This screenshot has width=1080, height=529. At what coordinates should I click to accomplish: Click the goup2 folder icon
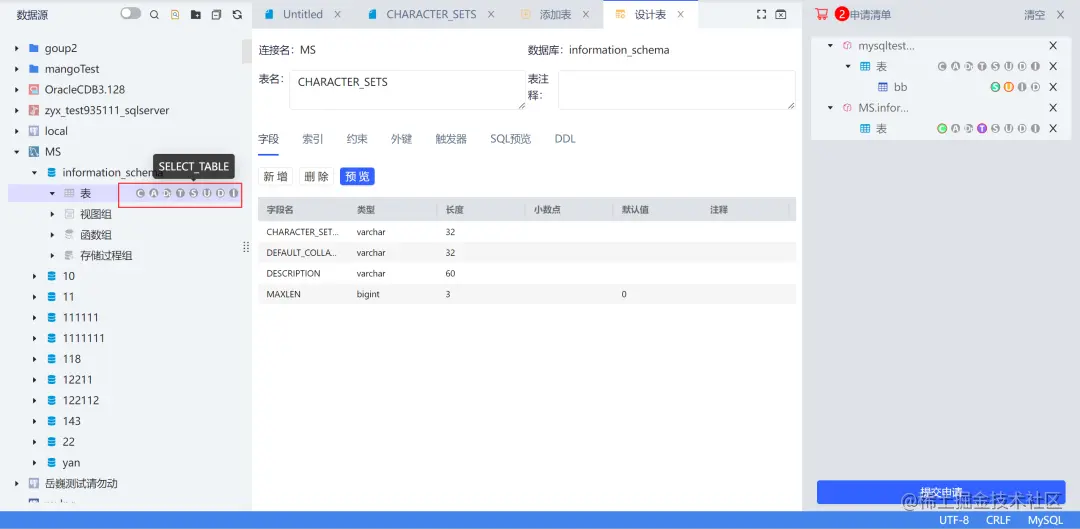click(x=34, y=48)
